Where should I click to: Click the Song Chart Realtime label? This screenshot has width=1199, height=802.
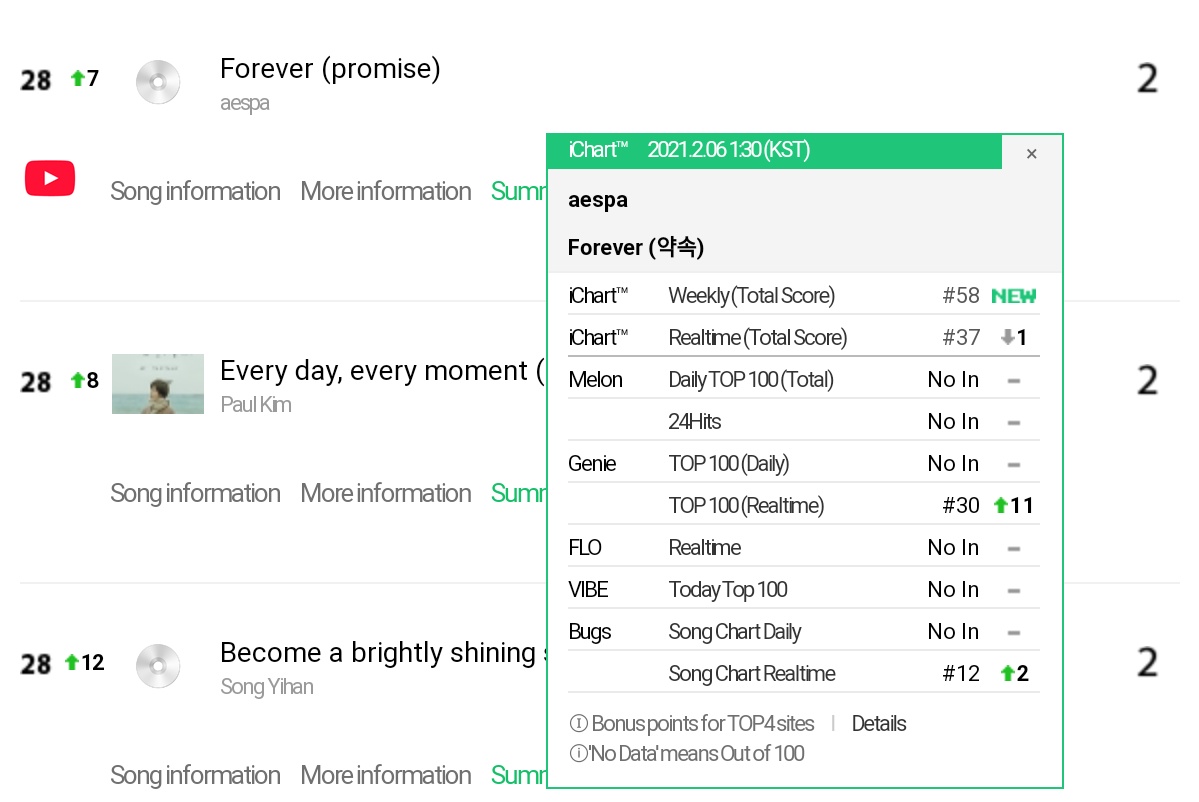pyautogui.click(x=752, y=674)
